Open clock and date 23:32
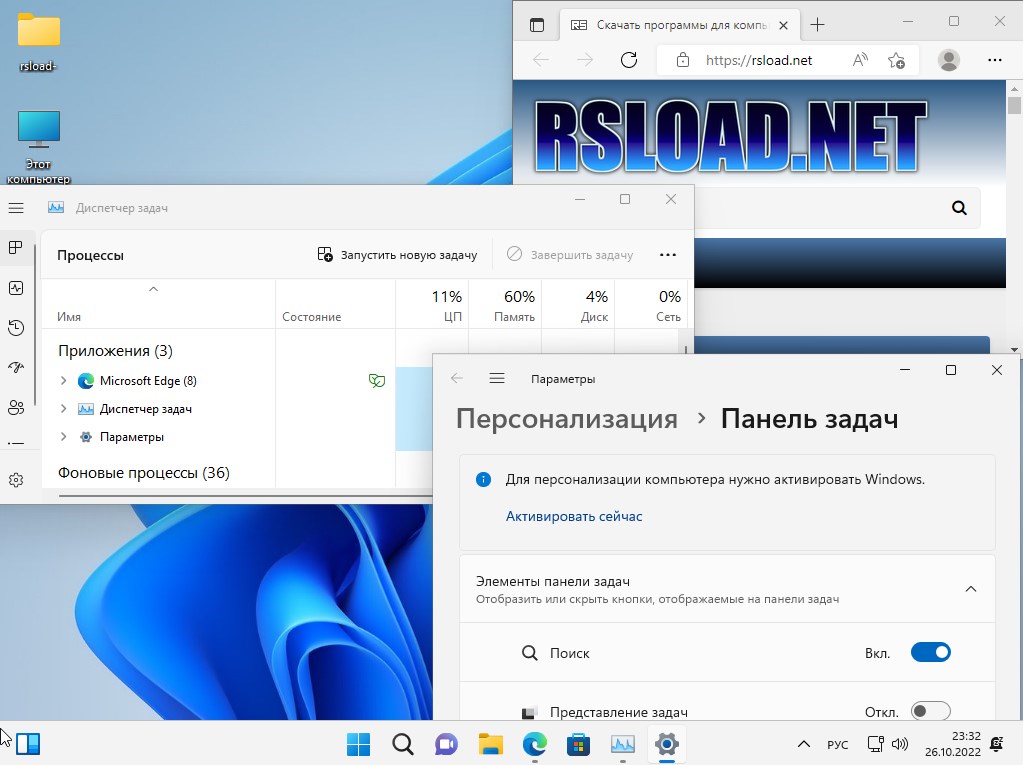1023x765 pixels. pos(953,743)
